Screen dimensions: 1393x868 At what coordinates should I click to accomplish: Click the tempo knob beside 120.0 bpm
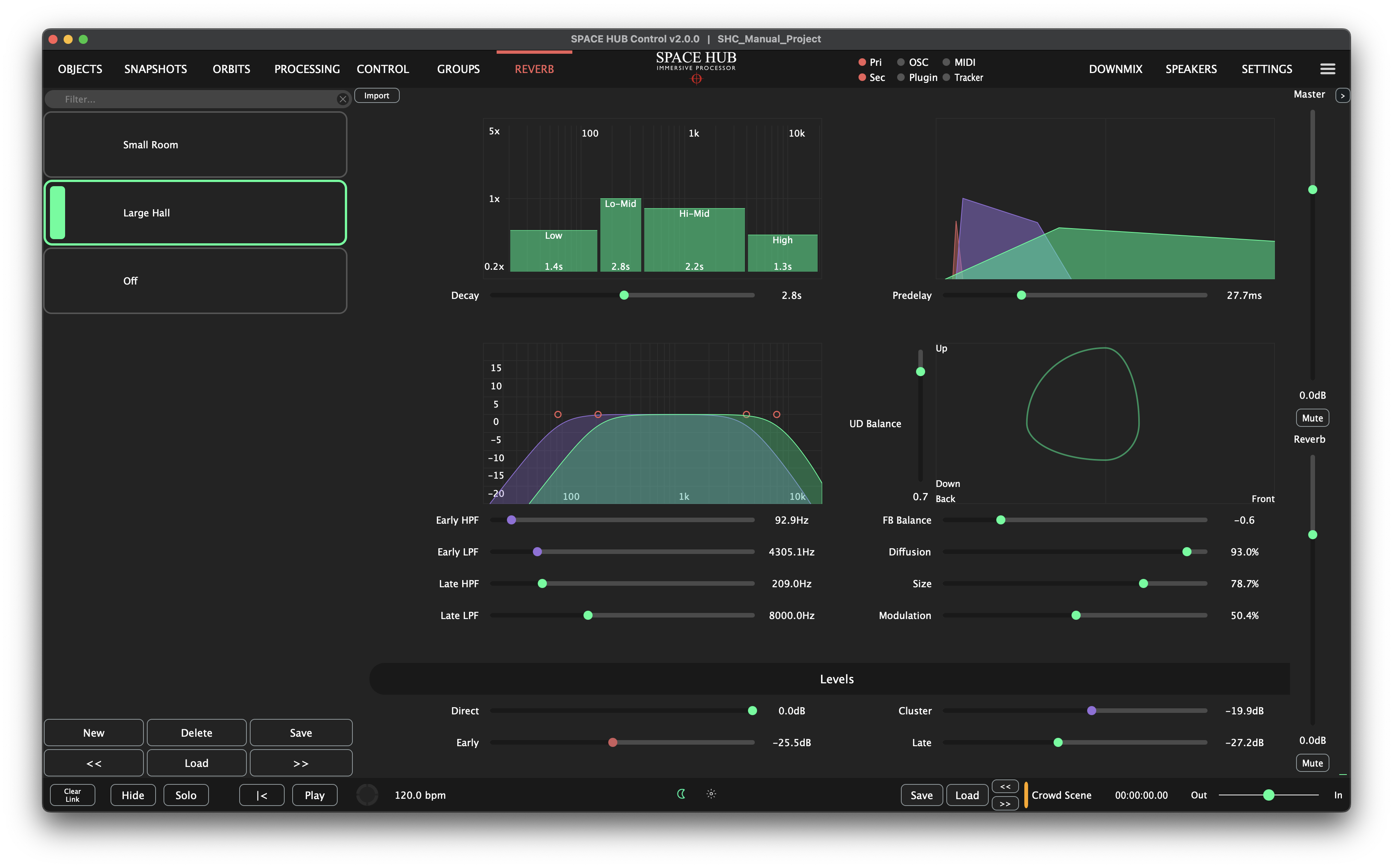coord(367,795)
